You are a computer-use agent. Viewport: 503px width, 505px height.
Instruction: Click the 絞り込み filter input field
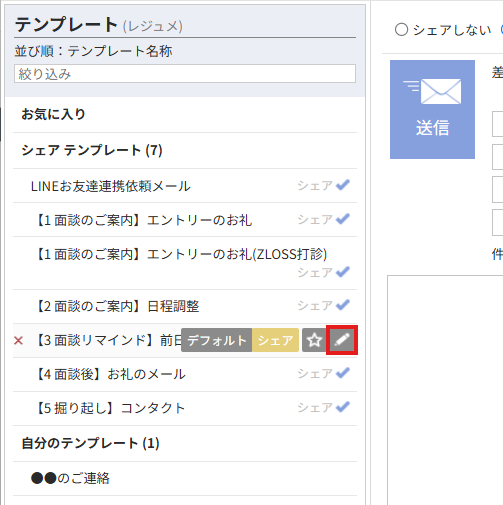185,74
